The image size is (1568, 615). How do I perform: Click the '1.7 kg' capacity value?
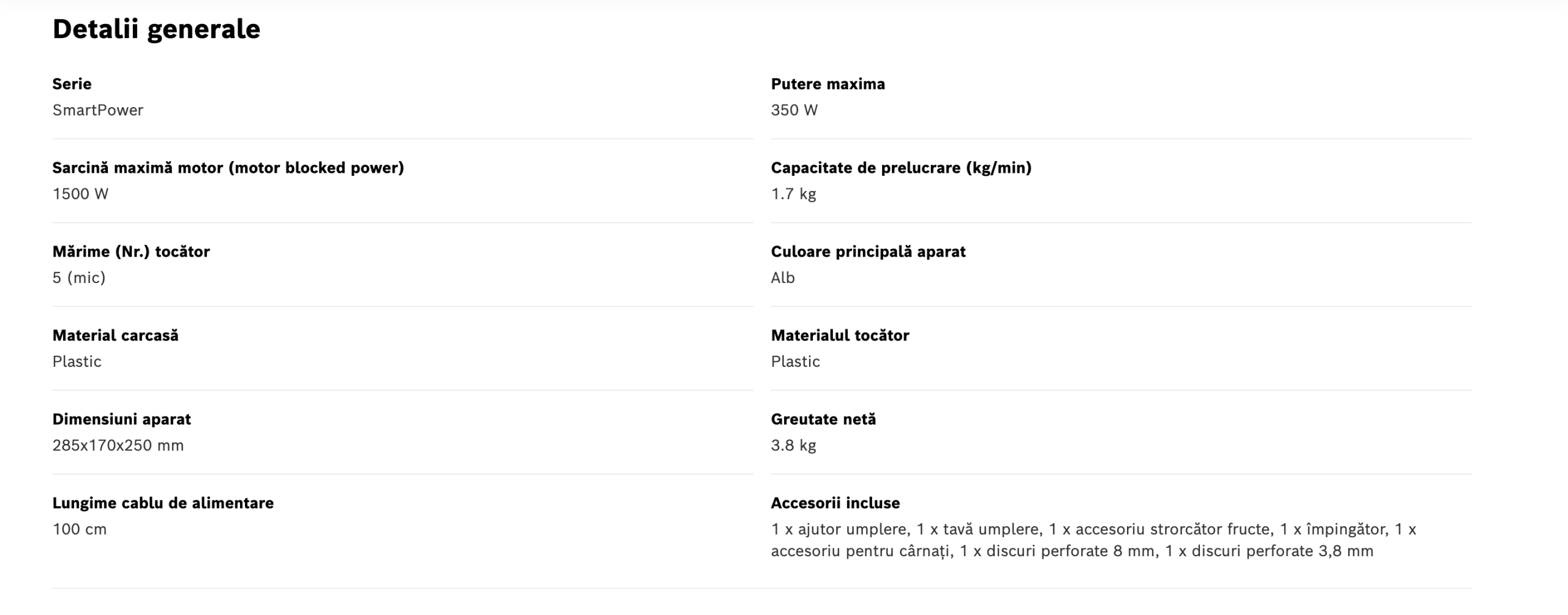[x=793, y=194]
